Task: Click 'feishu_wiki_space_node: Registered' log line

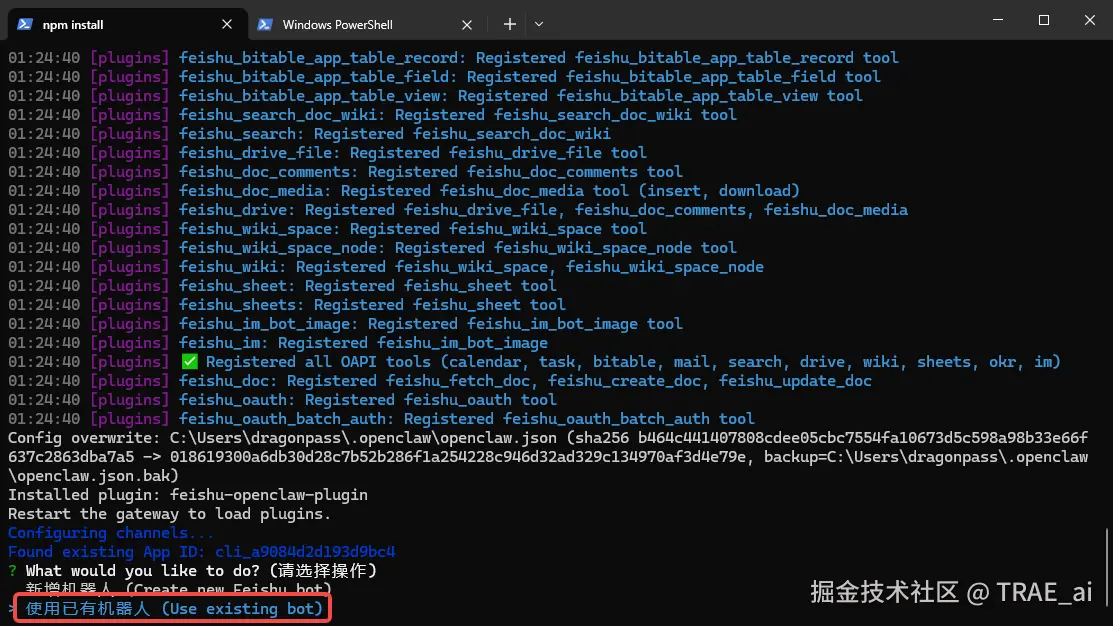Action: 373,248
